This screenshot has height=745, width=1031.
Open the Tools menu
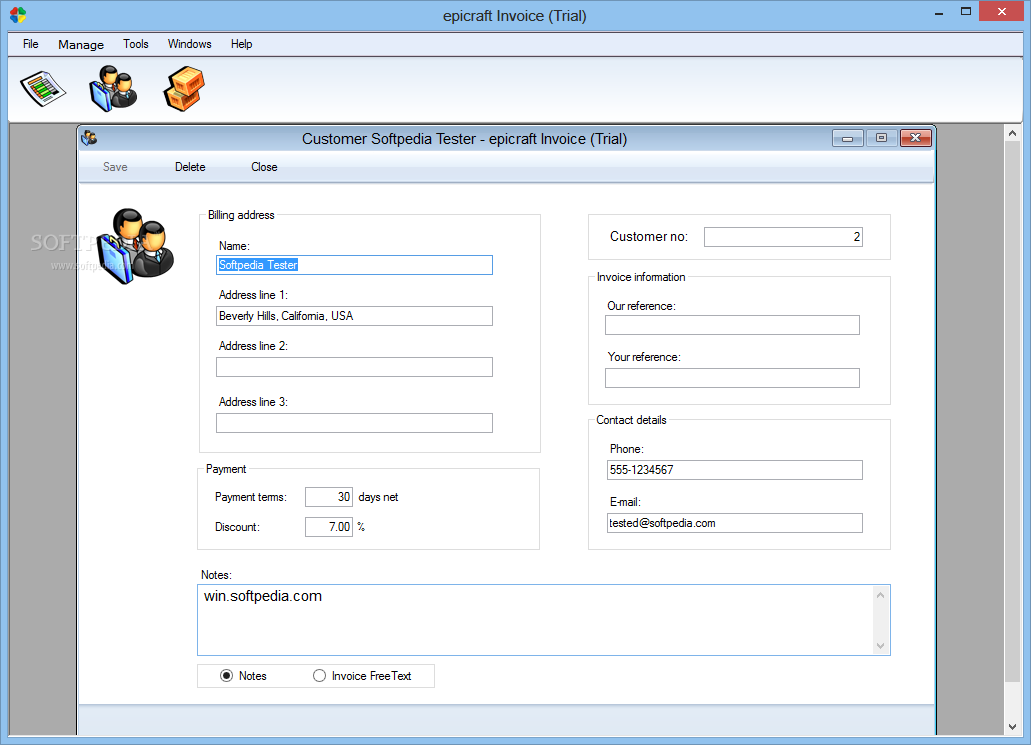(x=135, y=44)
